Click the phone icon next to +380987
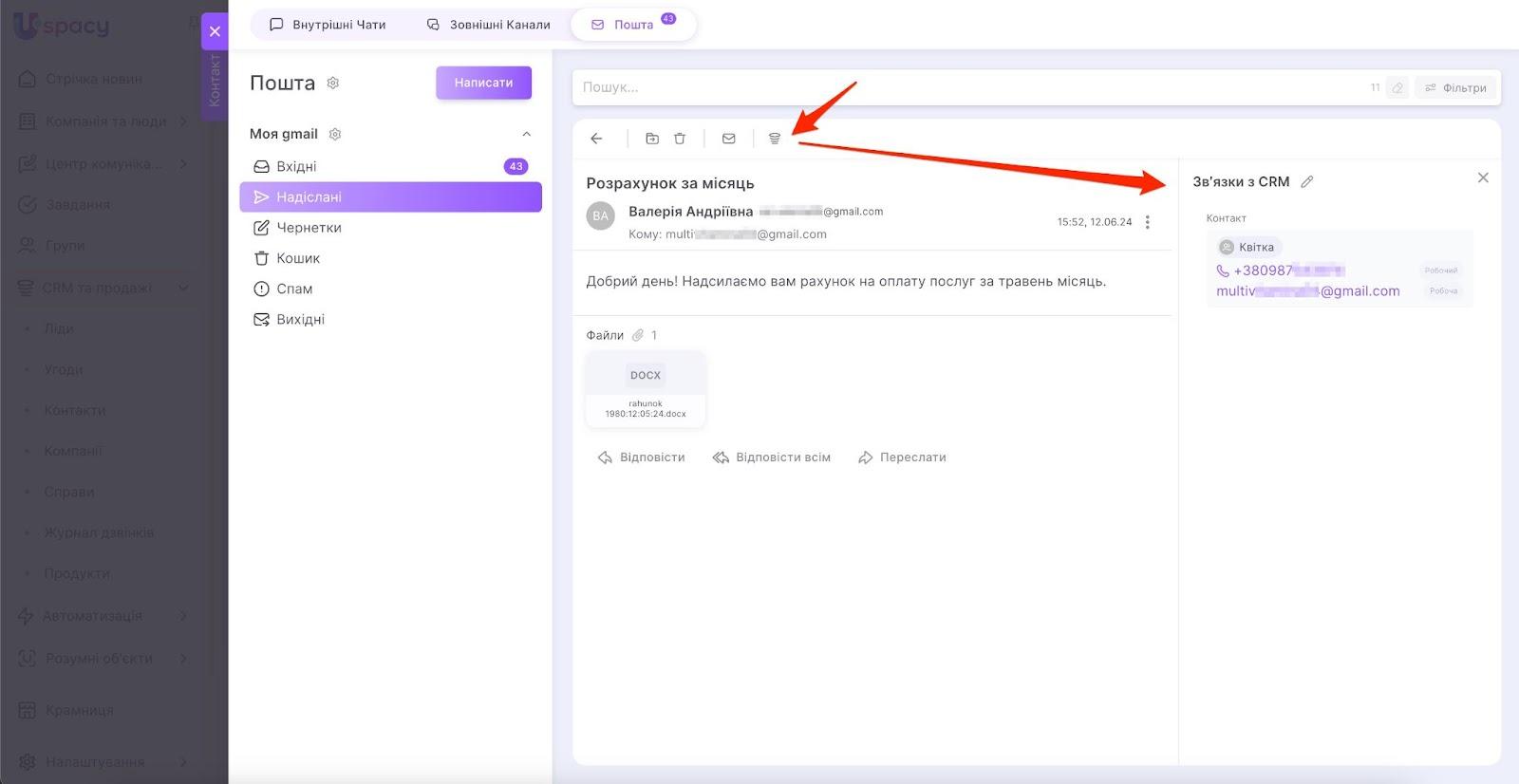The height and width of the screenshot is (784, 1519). pos(1223,271)
